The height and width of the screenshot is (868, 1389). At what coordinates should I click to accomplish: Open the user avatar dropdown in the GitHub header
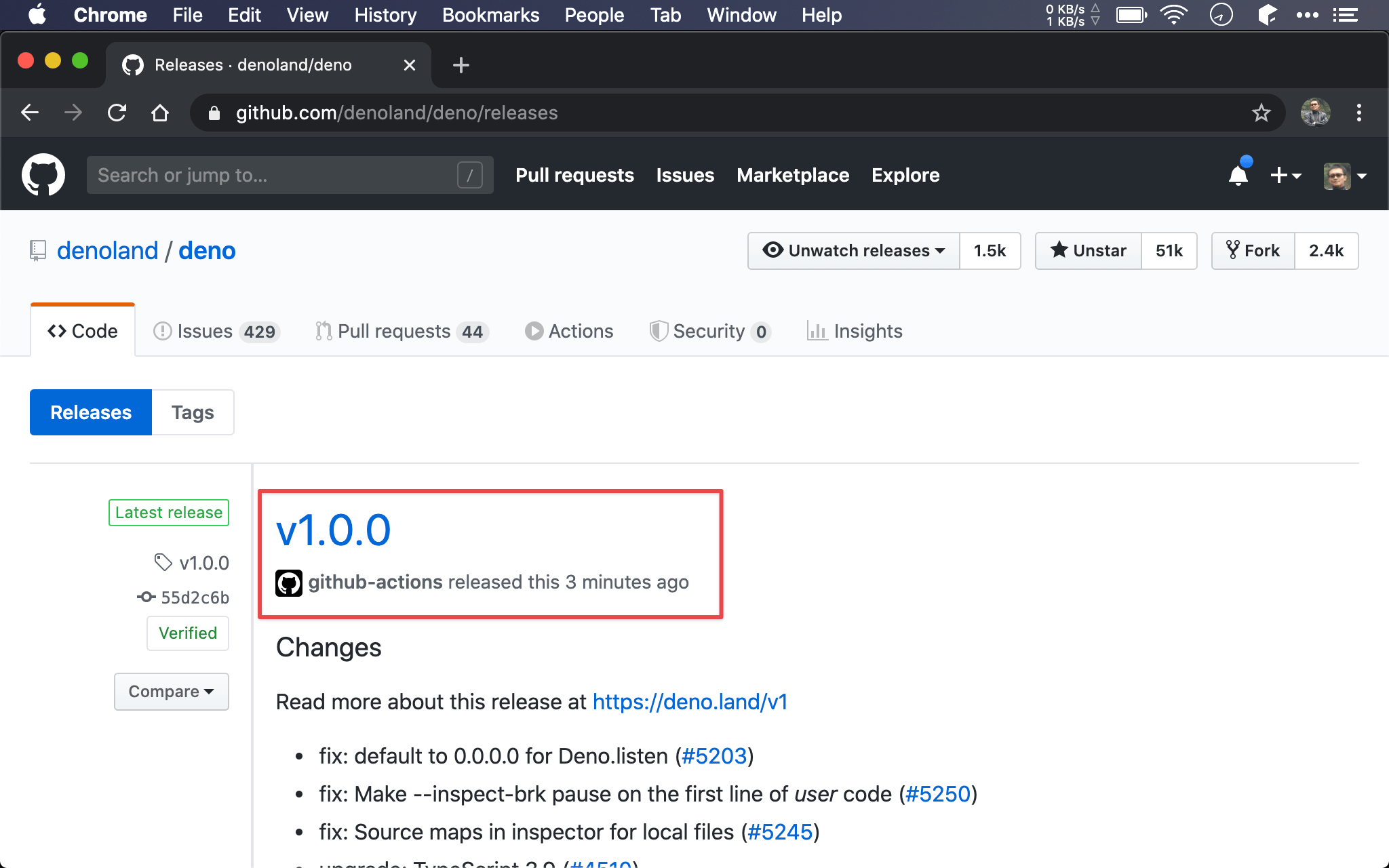pyautogui.click(x=1345, y=176)
